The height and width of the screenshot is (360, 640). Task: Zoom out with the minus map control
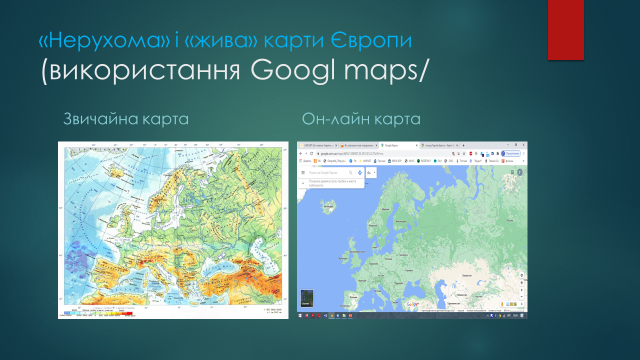522,296
